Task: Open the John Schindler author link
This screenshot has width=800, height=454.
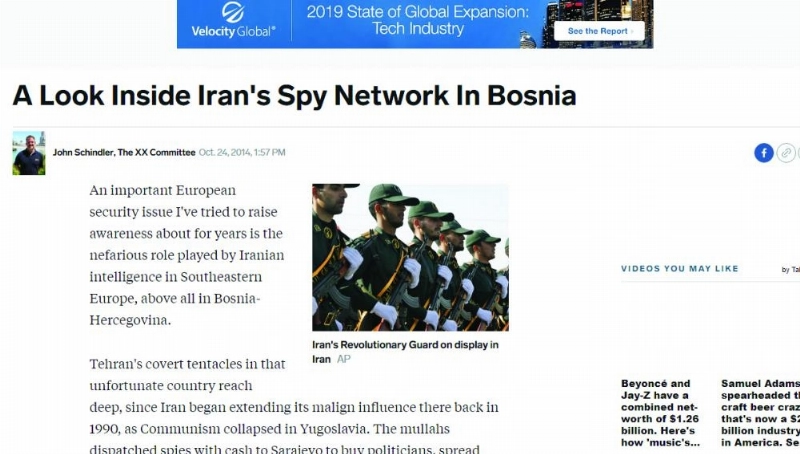Action: pos(83,152)
